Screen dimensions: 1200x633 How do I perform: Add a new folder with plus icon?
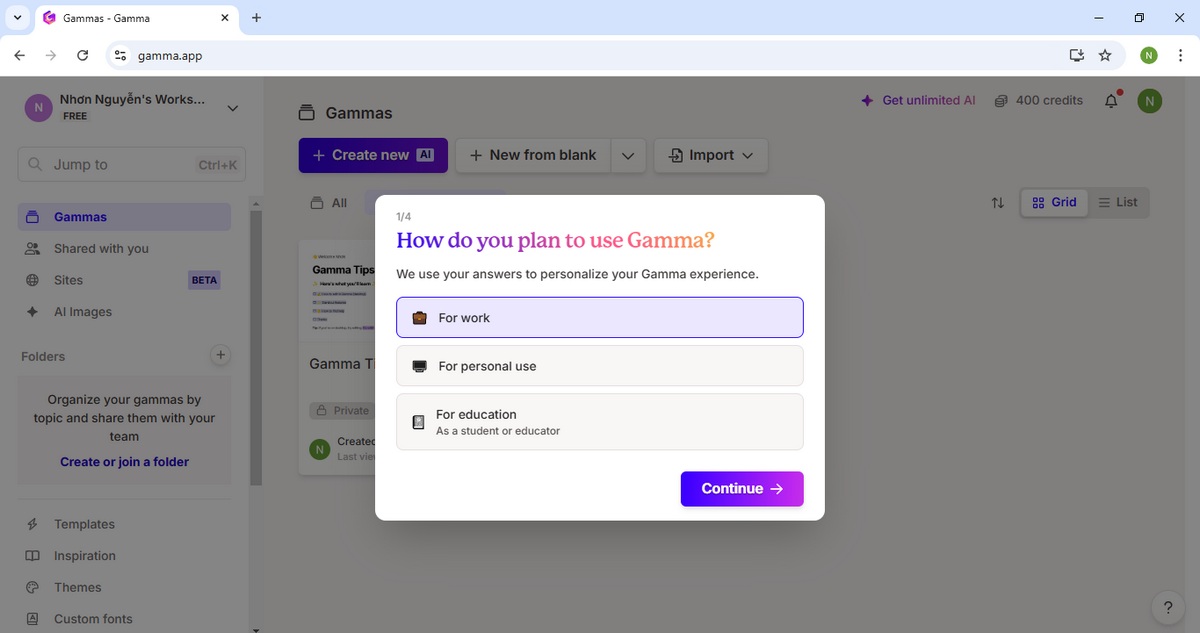tap(221, 355)
